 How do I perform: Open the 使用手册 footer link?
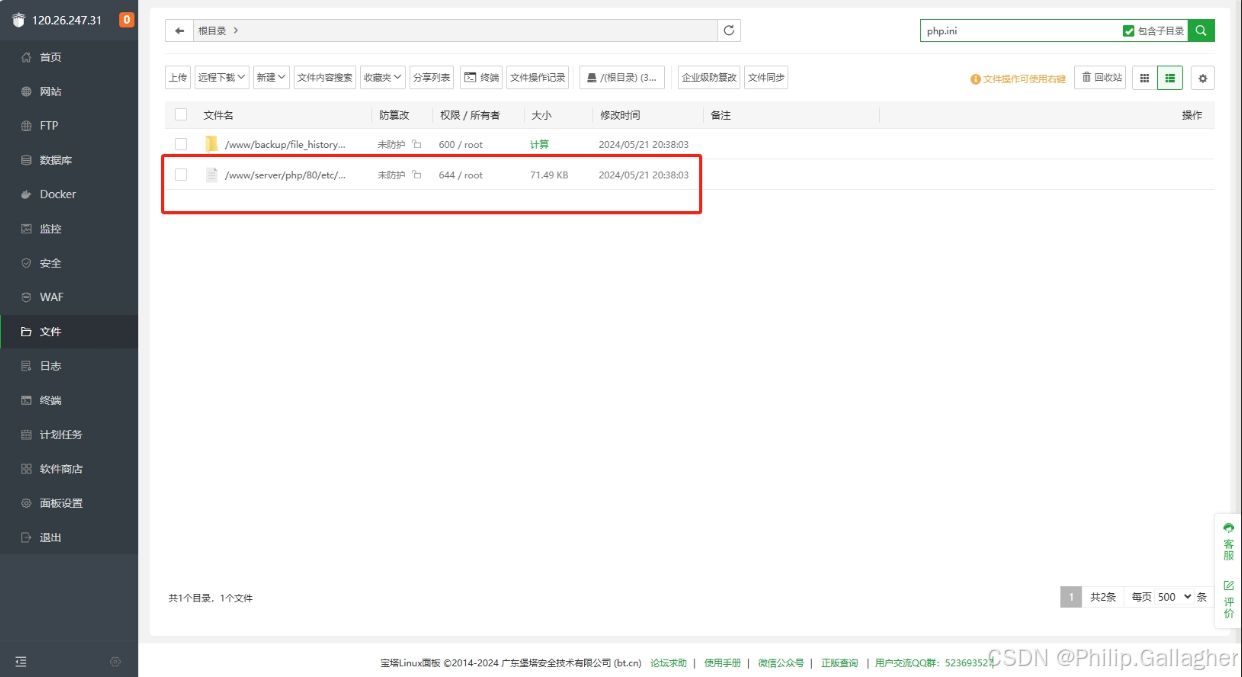click(723, 662)
